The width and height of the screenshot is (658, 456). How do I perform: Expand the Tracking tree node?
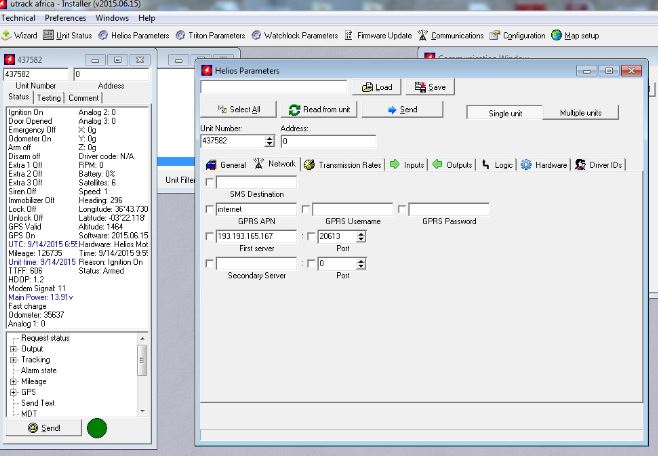click(x=13, y=360)
